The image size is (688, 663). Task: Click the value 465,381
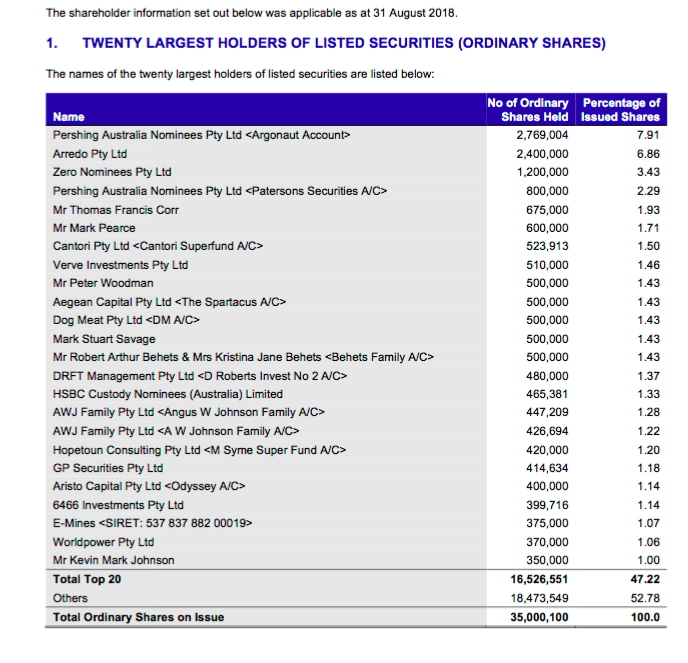click(547, 394)
